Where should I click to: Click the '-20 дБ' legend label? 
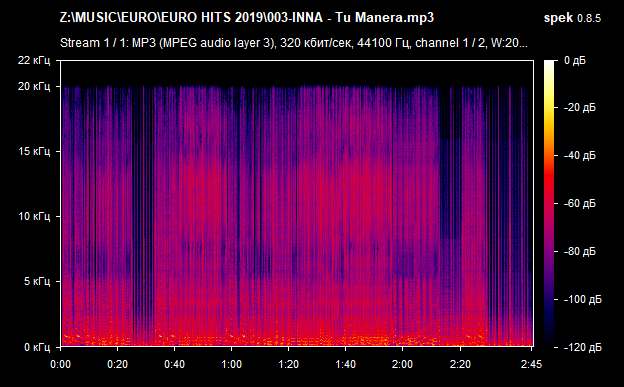pyautogui.click(x=580, y=108)
